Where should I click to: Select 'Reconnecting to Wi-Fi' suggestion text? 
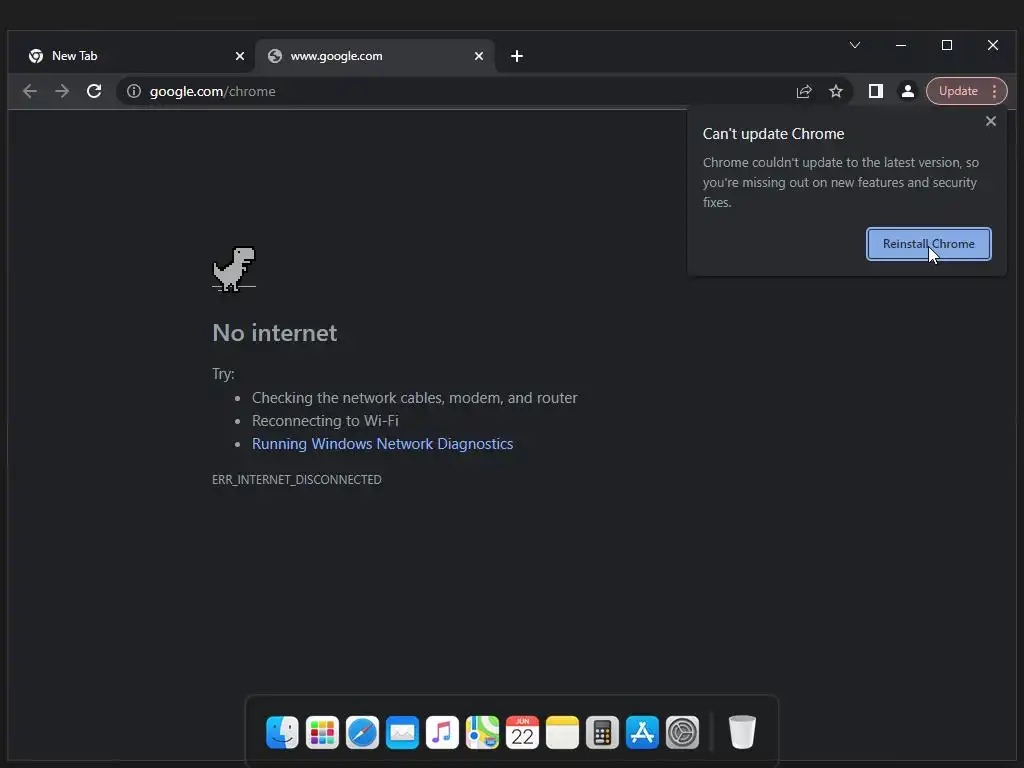(325, 421)
